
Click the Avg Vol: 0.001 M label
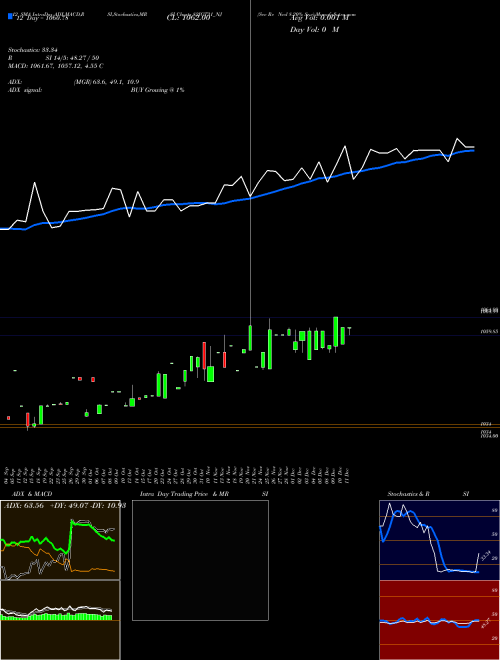point(320,18)
